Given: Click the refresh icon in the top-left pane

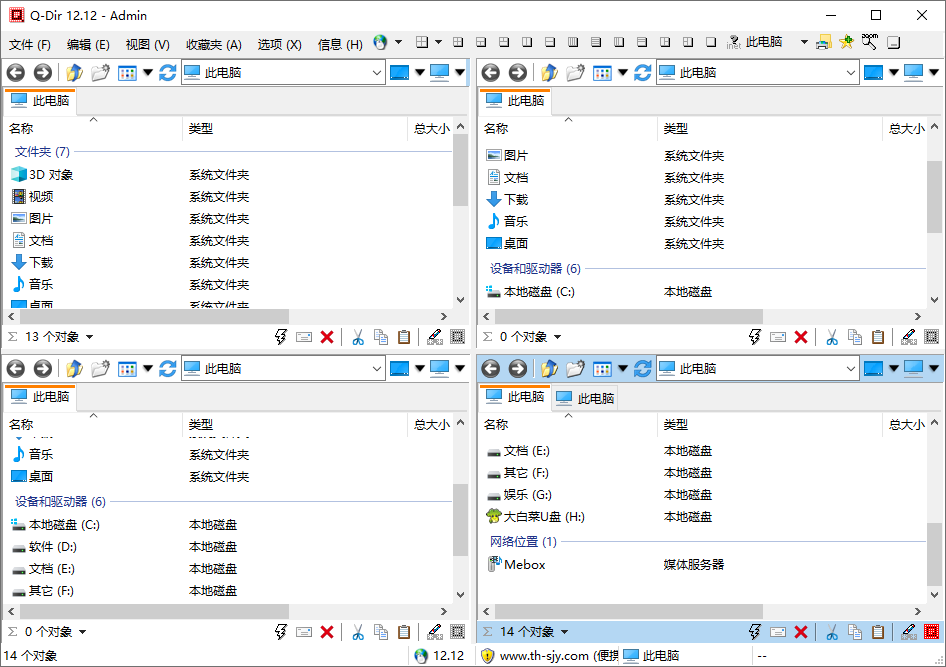Looking at the screenshot, I should (x=167, y=73).
